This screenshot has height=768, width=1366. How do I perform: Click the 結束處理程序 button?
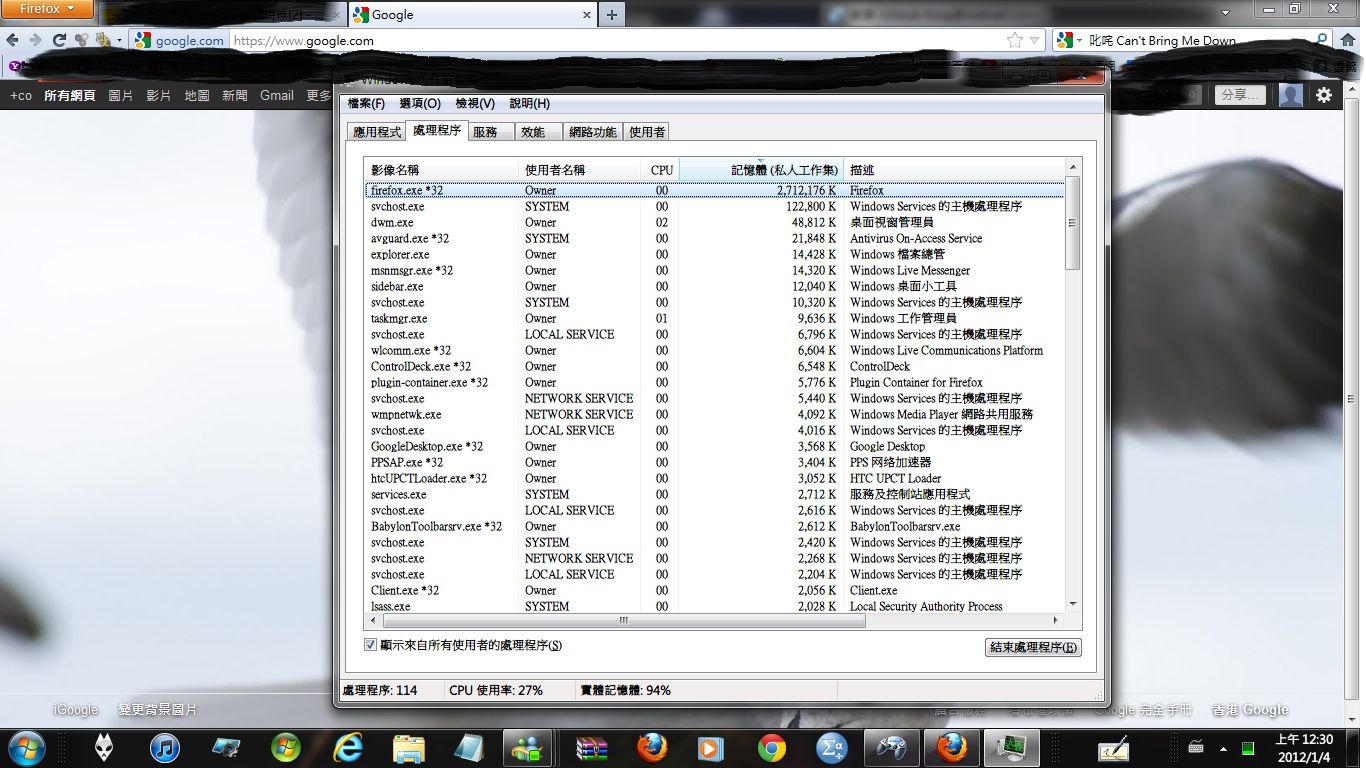pos(1033,647)
